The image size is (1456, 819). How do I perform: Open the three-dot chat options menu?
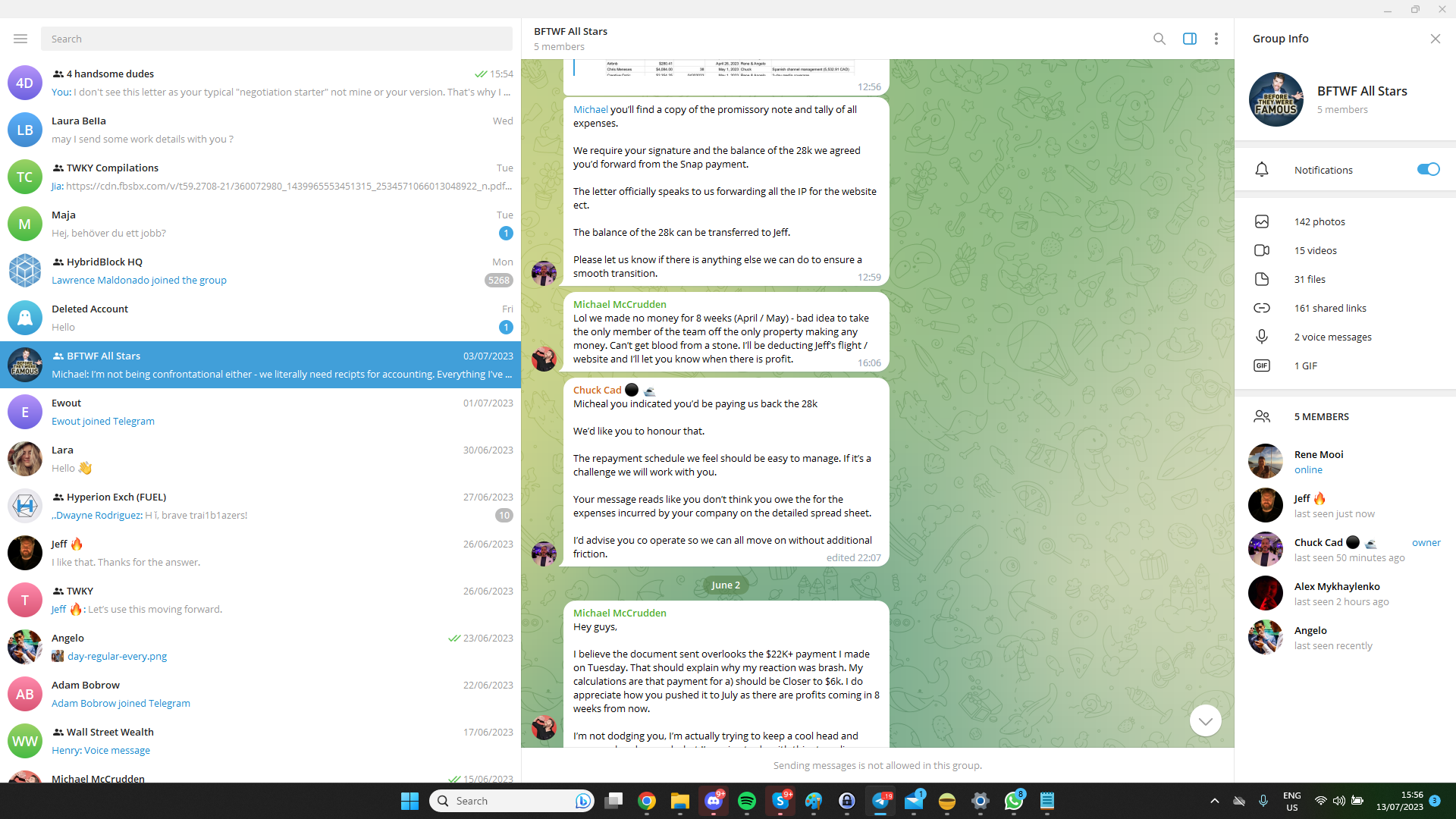pyautogui.click(x=1216, y=39)
